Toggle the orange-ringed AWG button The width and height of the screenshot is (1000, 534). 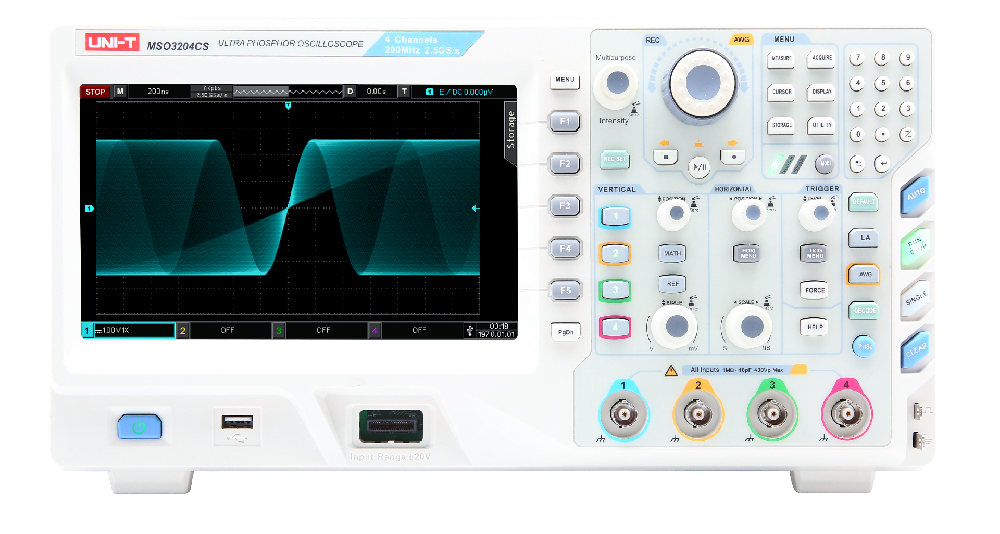[864, 274]
